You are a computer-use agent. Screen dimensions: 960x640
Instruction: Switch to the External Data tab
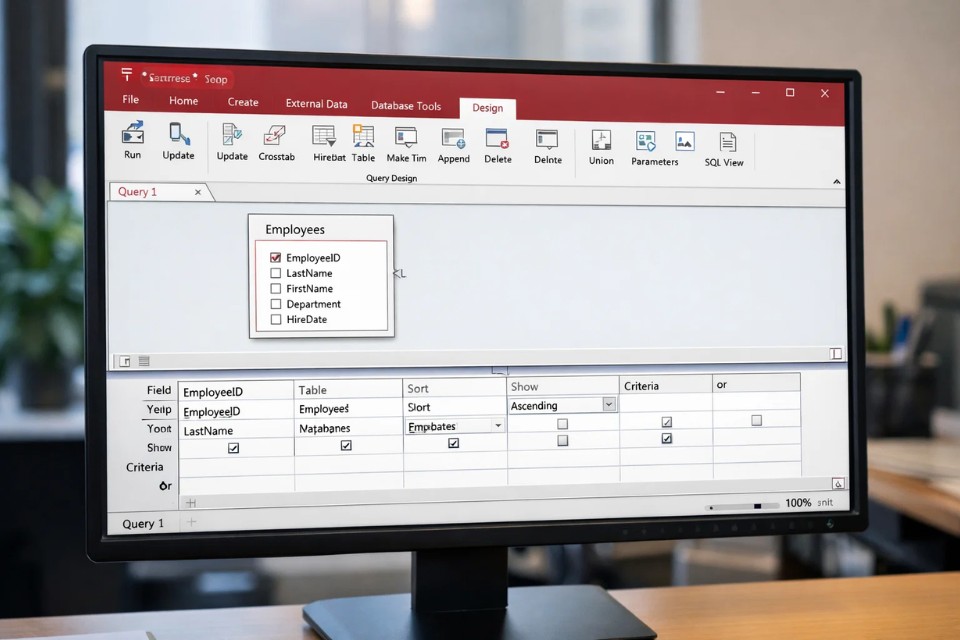316,103
